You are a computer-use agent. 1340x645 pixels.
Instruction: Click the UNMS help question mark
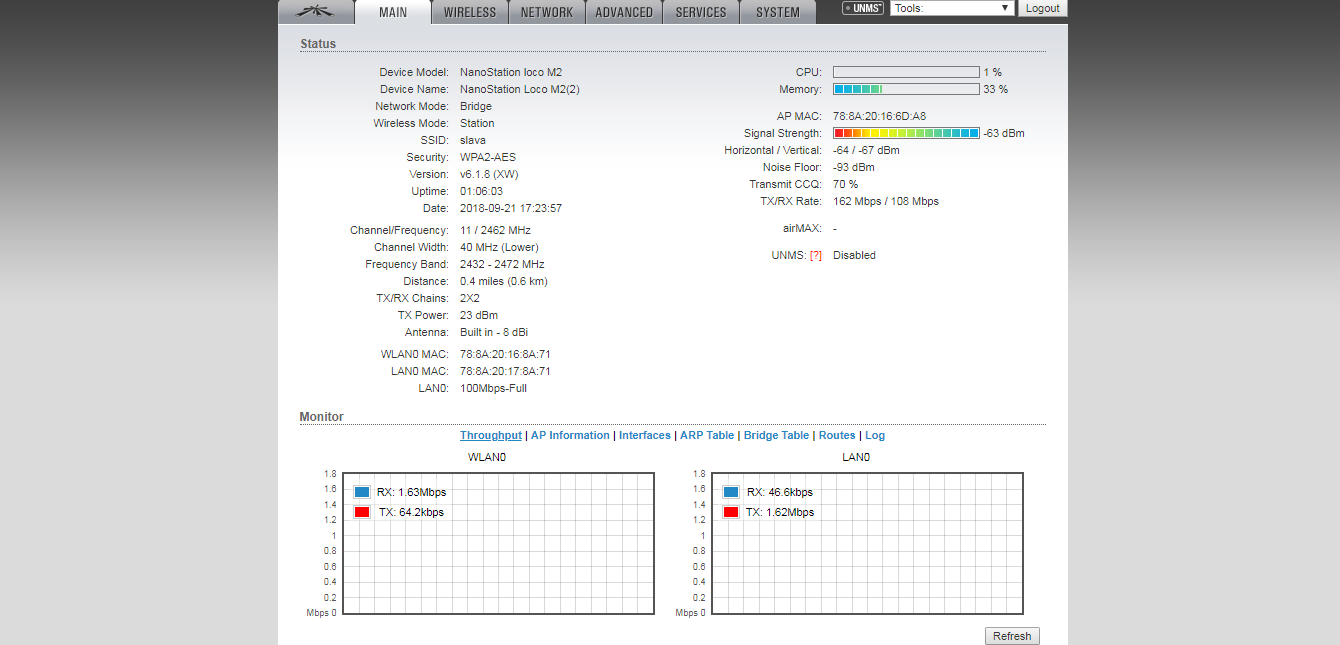pos(816,255)
